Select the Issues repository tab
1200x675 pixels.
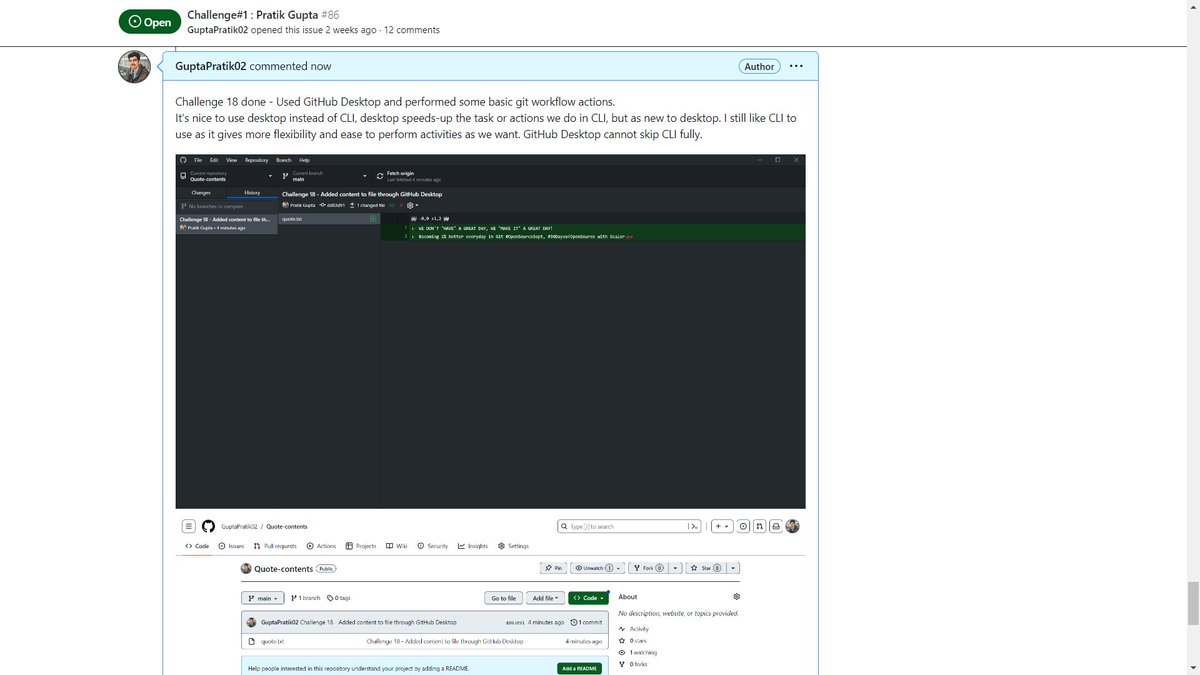click(x=231, y=546)
